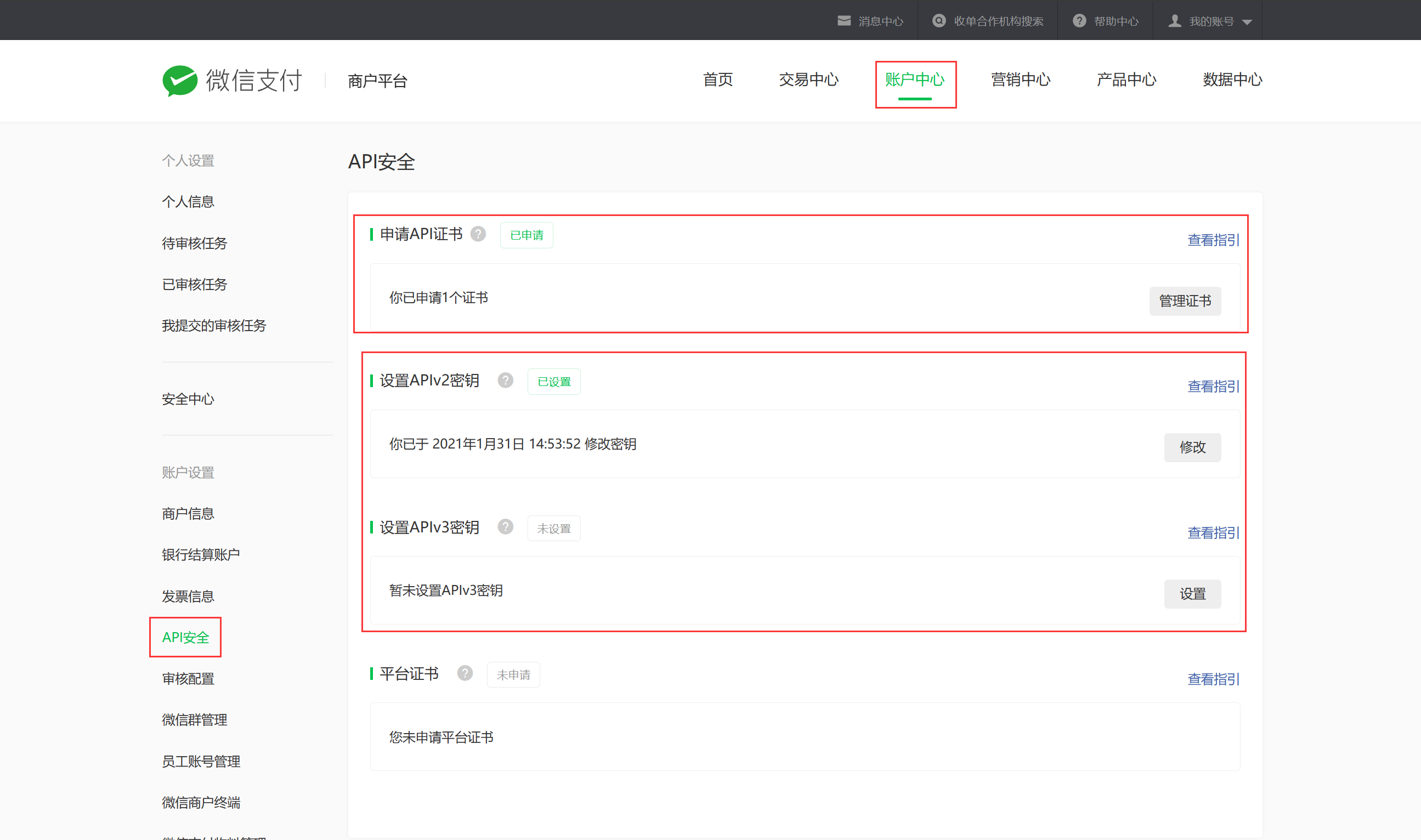
Task: Click the API安全 page heading
Action: pyautogui.click(x=381, y=162)
